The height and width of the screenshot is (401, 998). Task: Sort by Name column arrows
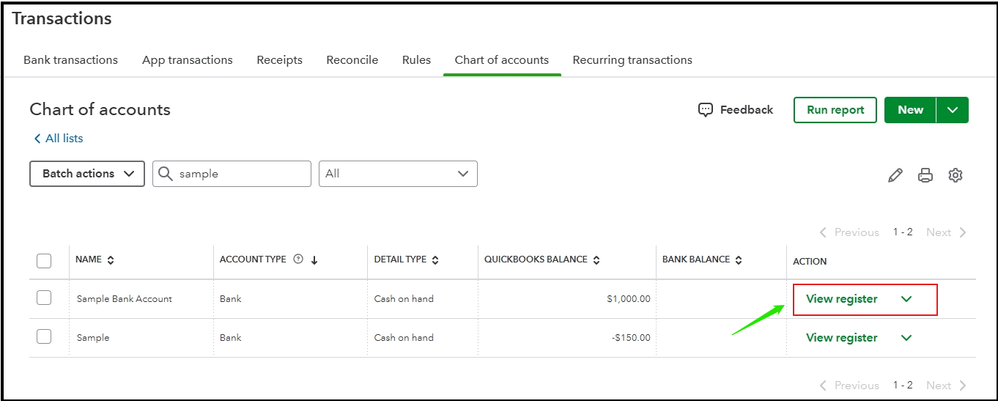coord(110,261)
